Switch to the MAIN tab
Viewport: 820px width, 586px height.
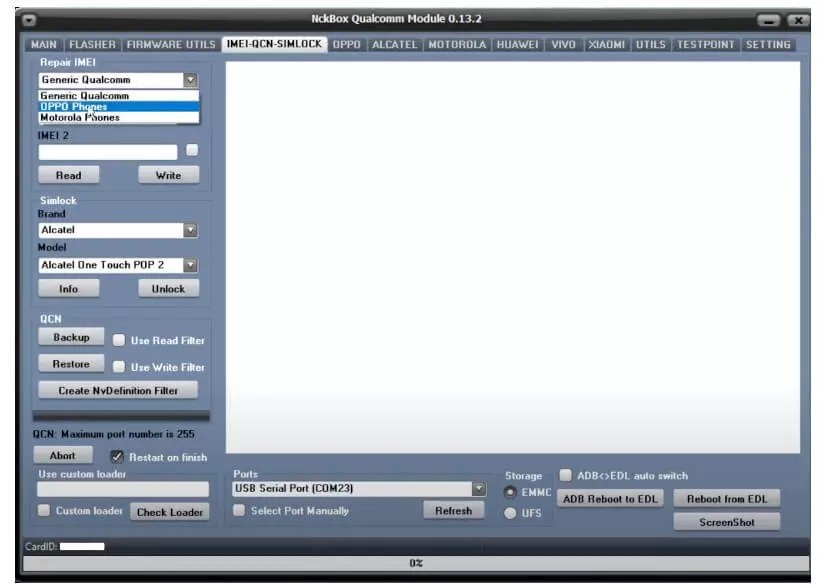point(43,44)
